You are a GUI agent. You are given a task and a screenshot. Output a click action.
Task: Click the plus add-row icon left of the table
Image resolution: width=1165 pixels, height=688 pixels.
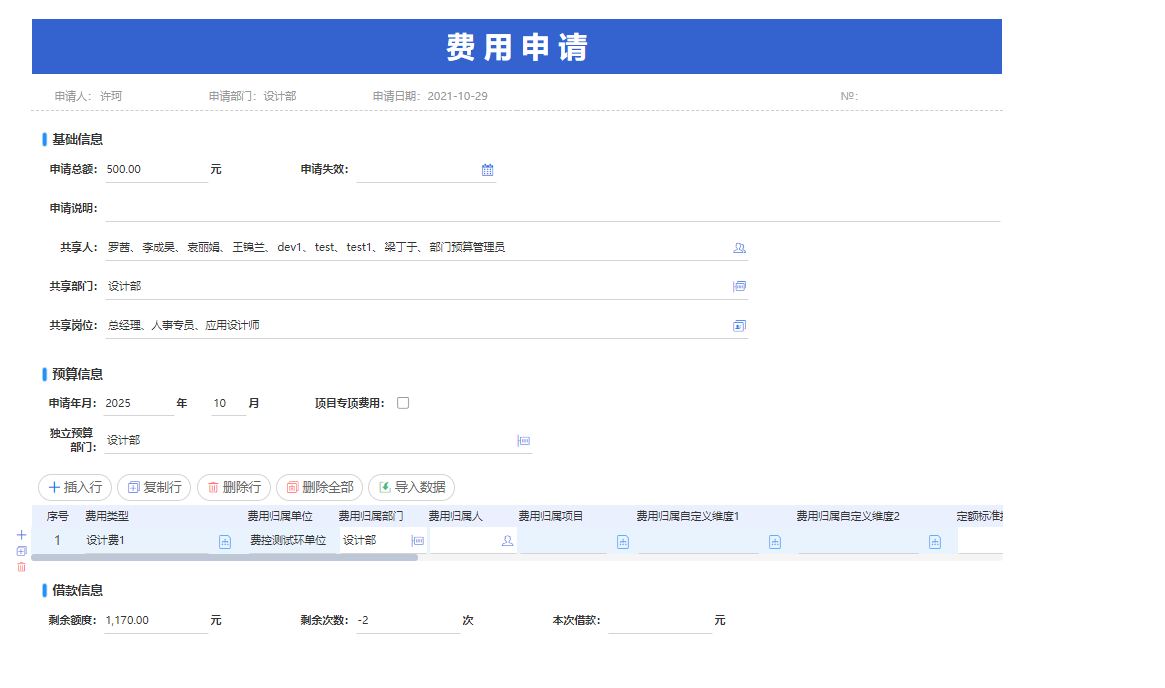(x=22, y=535)
